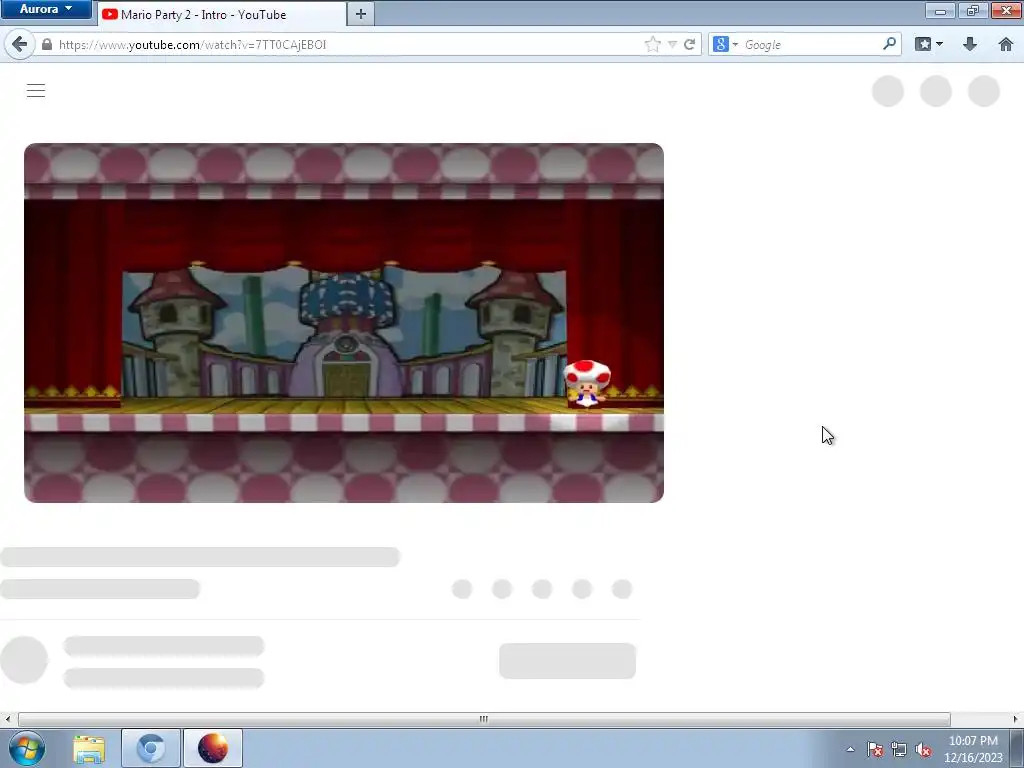The width and height of the screenshot is (1024, 768).
Task: Click the left scroll arrow of horizontal scrollbar
Action: [7, 719]
